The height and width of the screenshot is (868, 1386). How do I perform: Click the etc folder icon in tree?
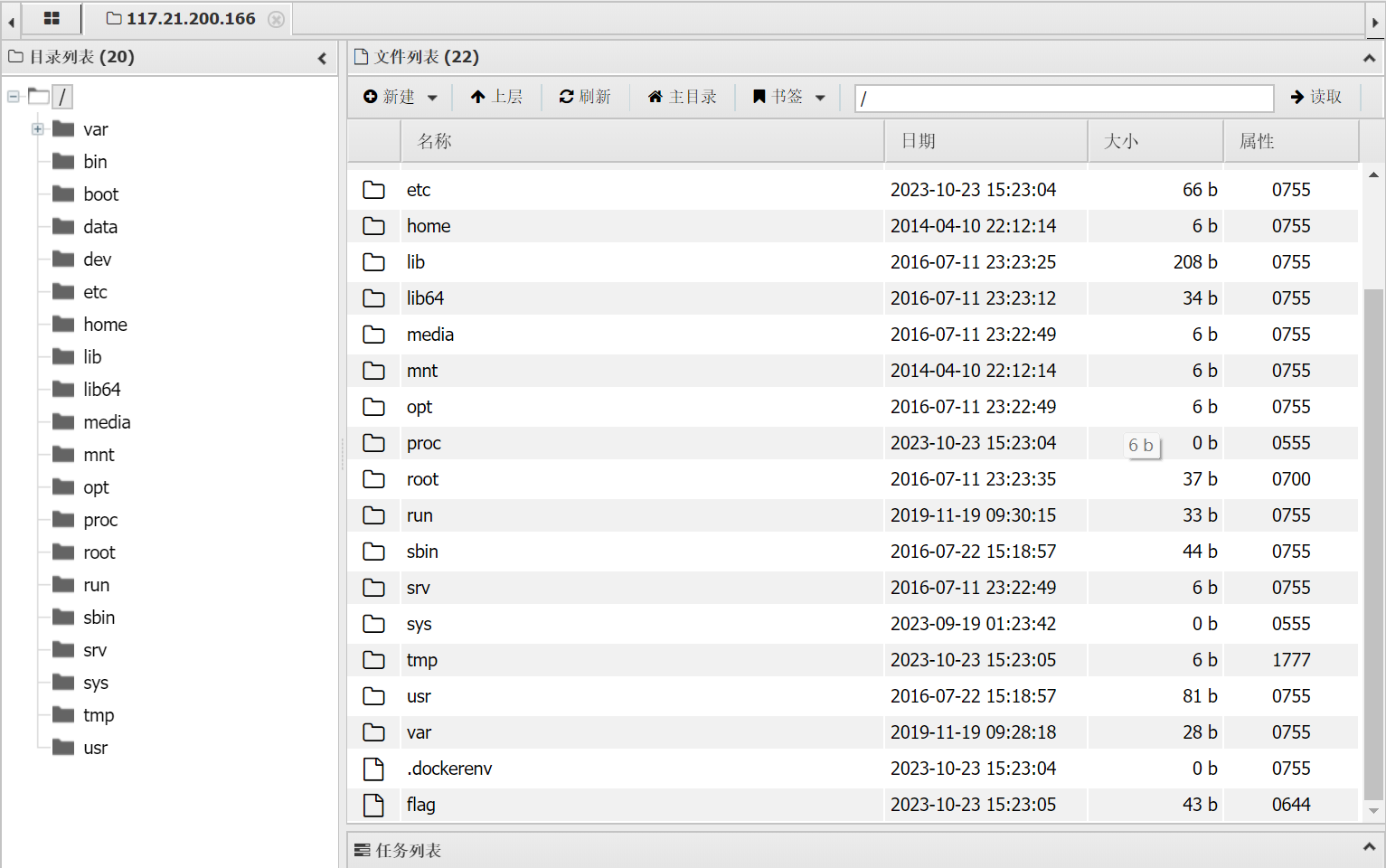pyautogui.click(x=63, y=291)
